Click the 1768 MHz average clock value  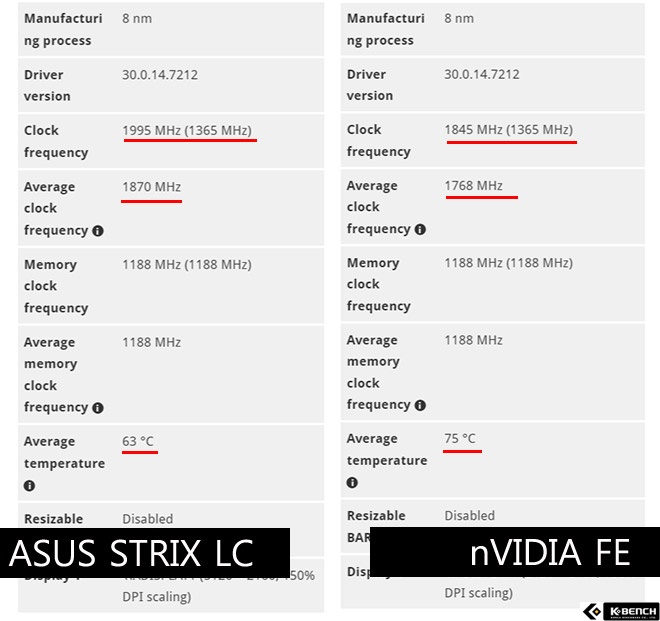click(x=474, y=186)
